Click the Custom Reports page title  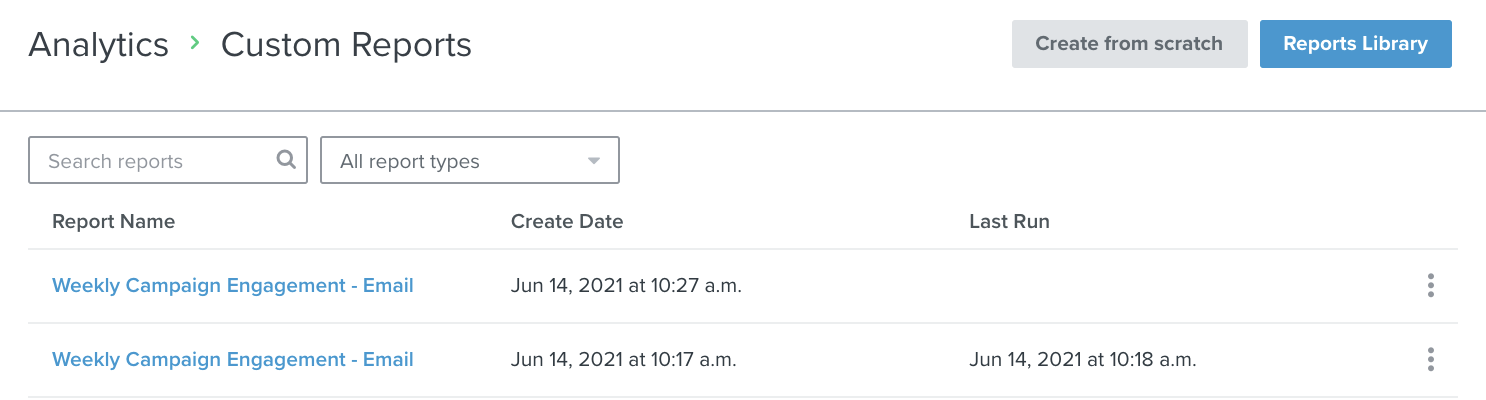point(346,45)
